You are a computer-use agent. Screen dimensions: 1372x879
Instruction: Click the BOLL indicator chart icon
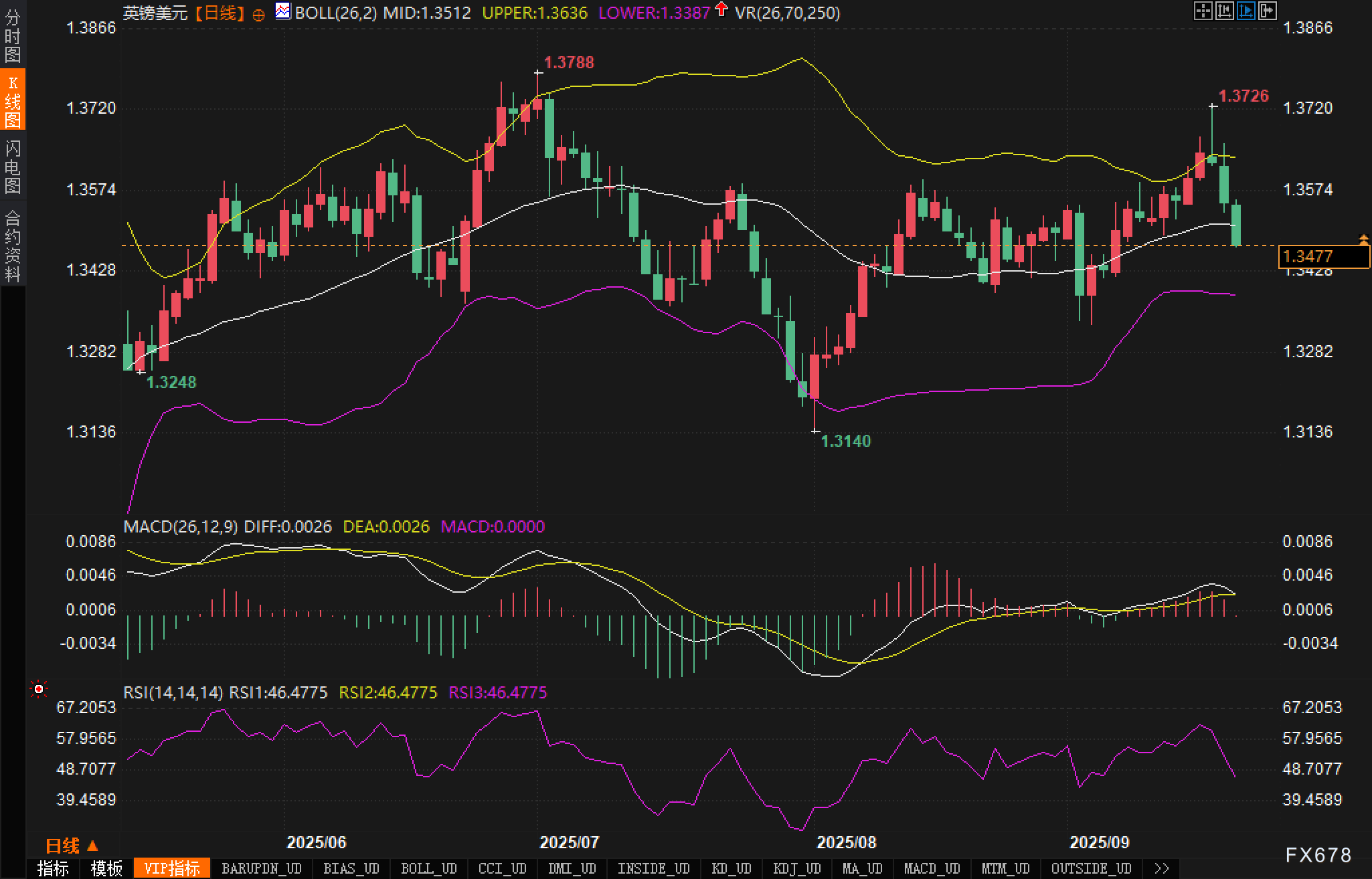283,11
